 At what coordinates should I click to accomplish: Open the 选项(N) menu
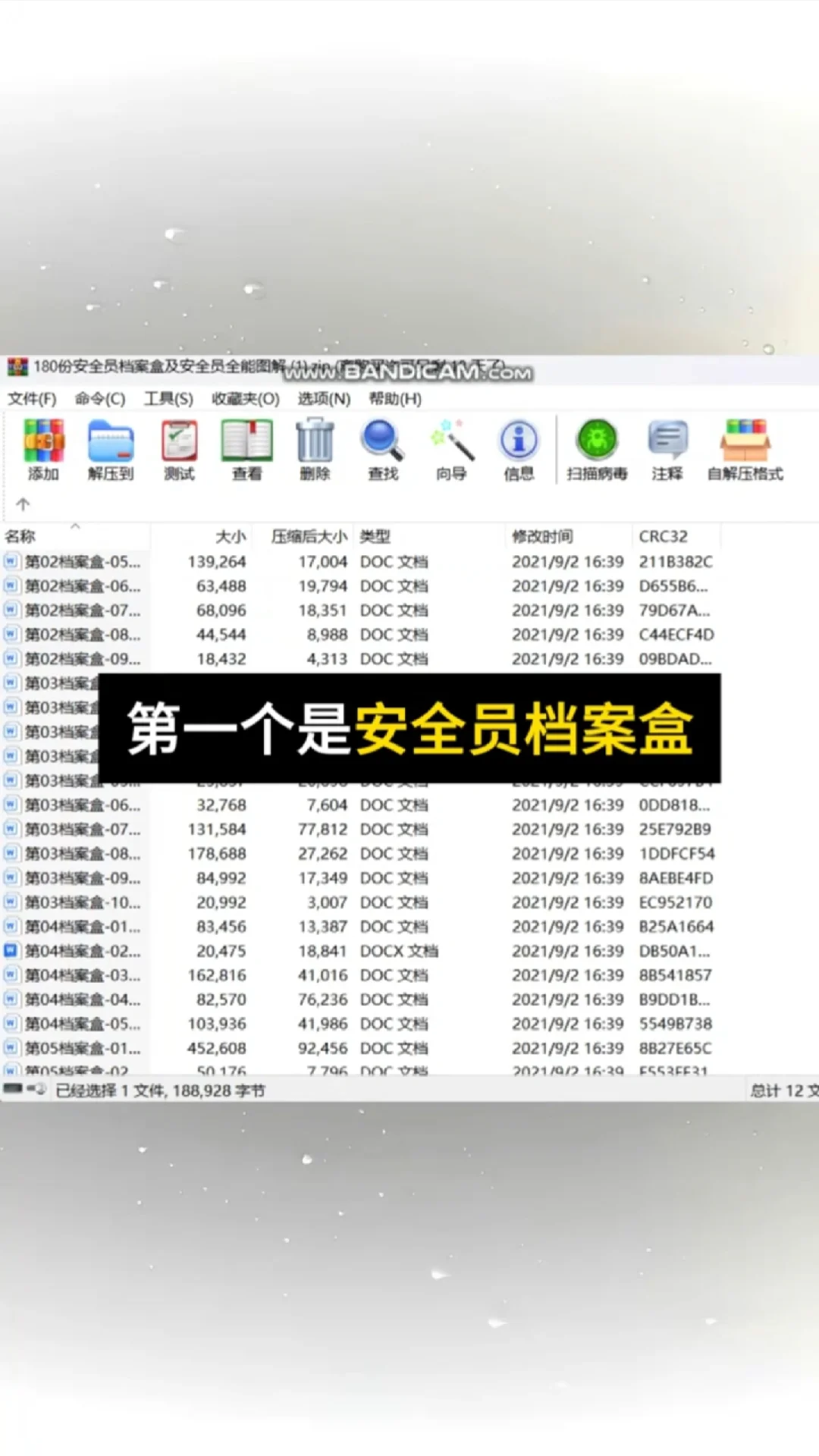pyautogui.click(x=324, y=399)
